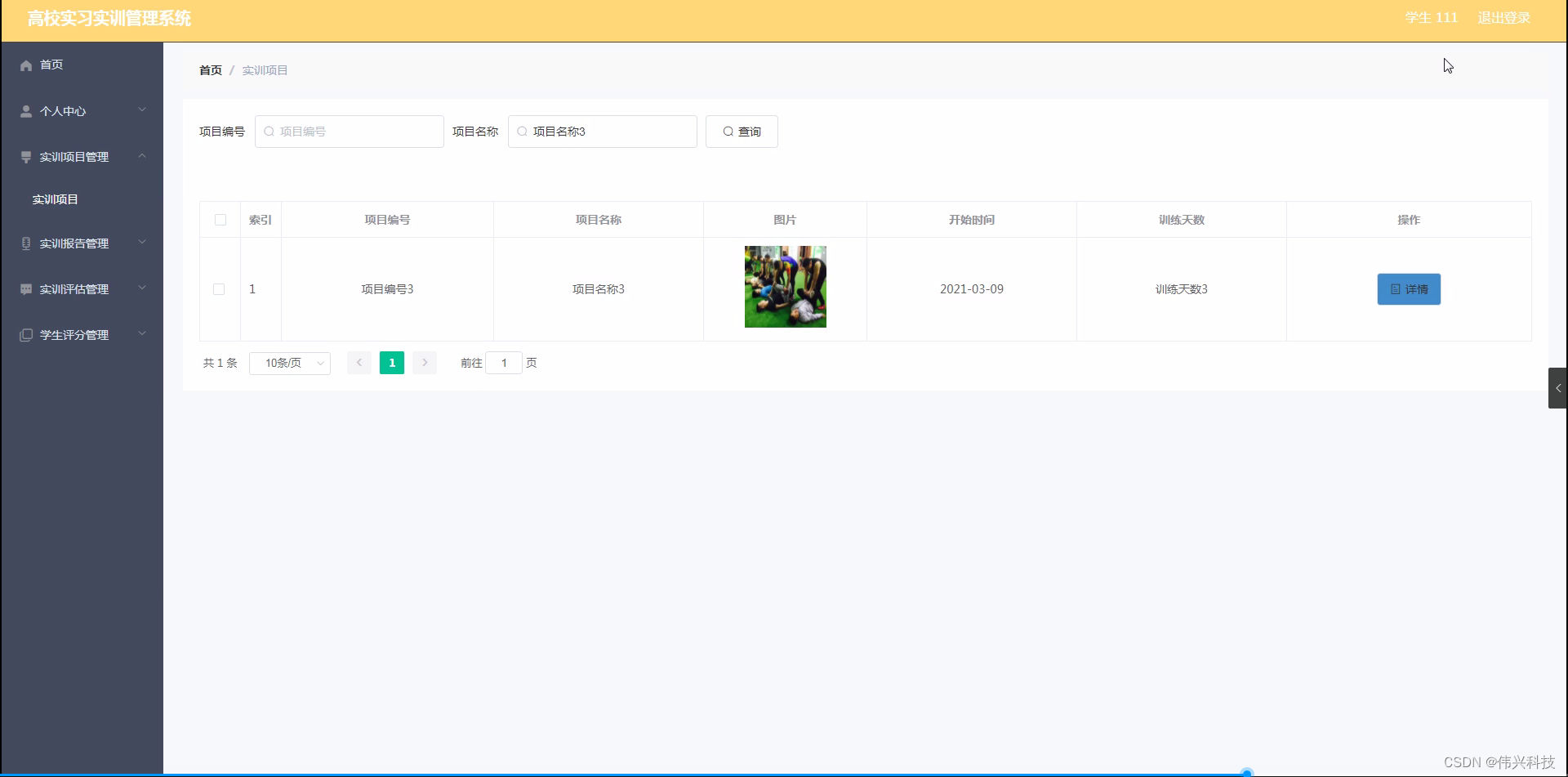Toggle row selection for 项目编号3
The height and width of the screenshot is (777, 1568).
pyautogui.click(x=219, y=289)
